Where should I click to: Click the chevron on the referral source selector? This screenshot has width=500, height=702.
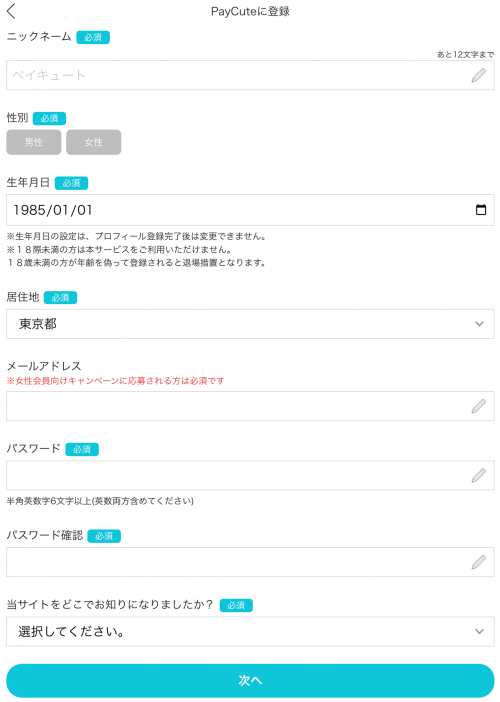point(479,631)
